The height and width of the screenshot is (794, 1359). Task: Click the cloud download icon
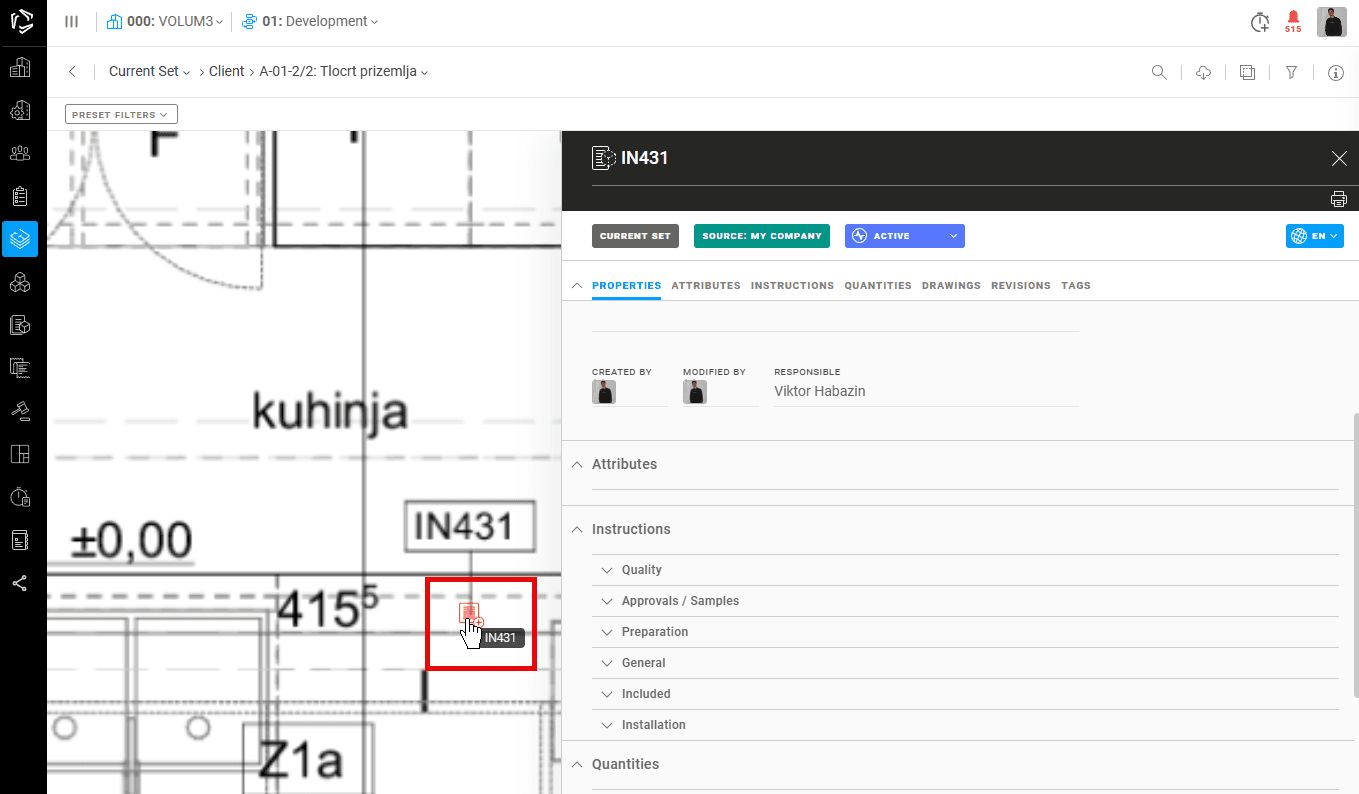pos(1204,72)
